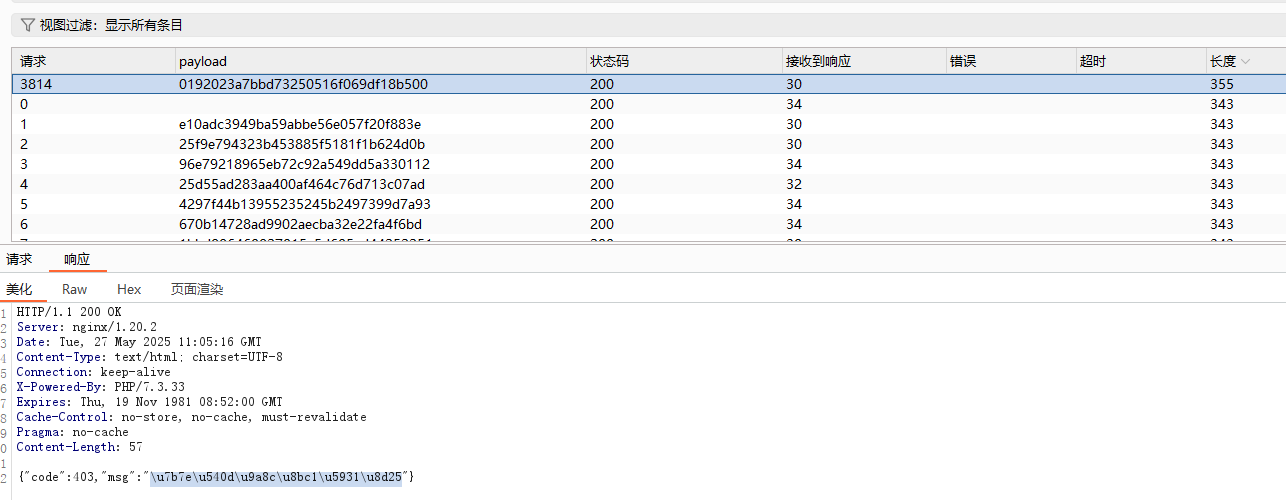
Task: Switch to the 请求 tab
Action: point(19,260)
